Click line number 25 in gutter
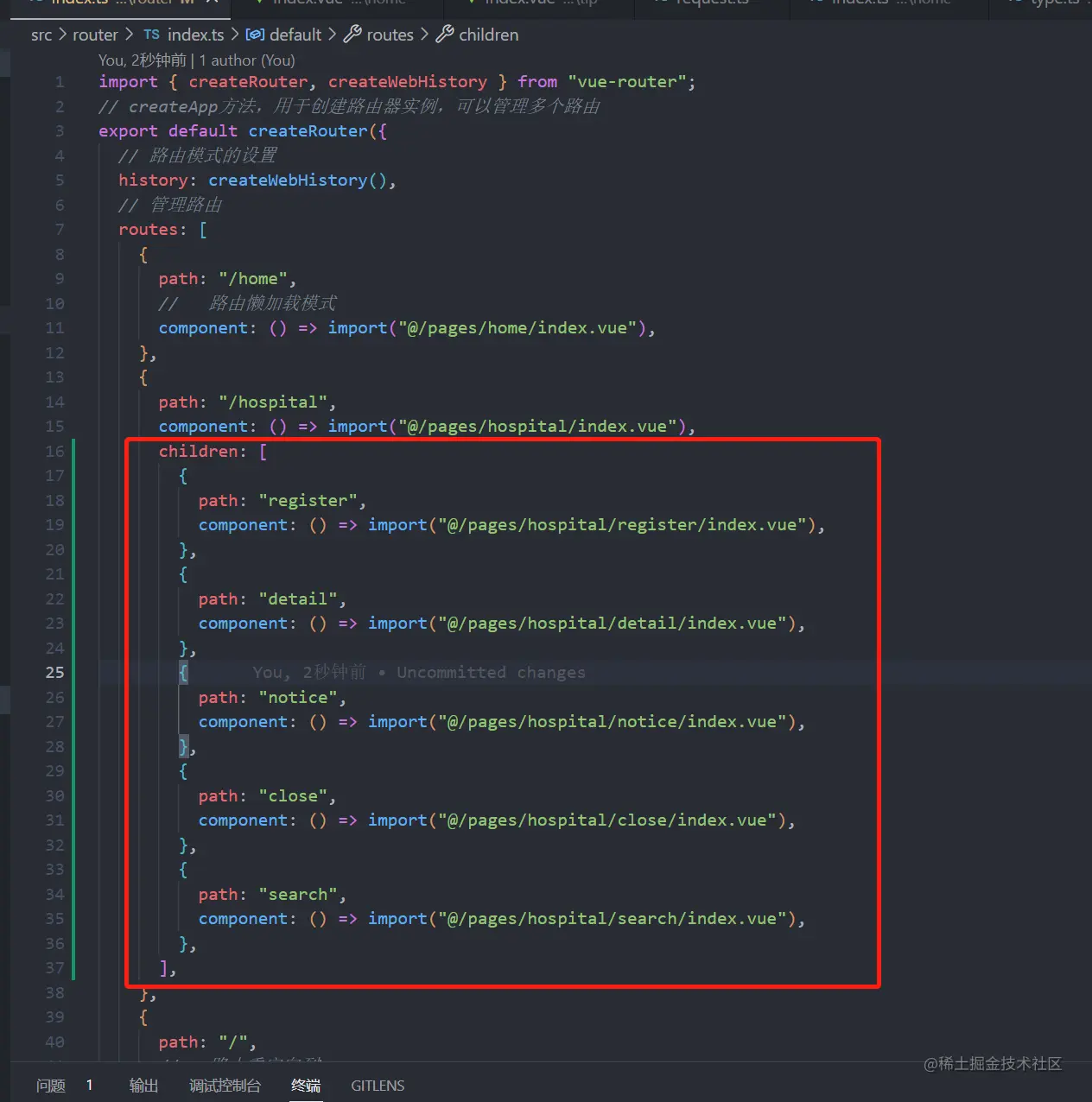The width and height of the screenshot is (1092, 1102). (x=54, y=673)
